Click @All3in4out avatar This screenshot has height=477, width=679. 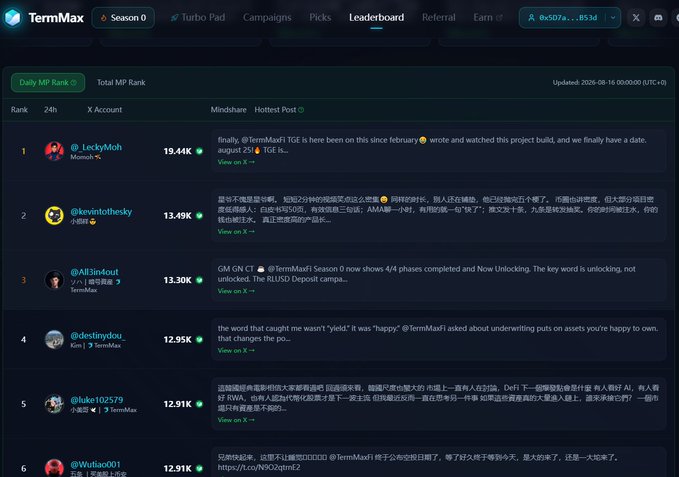tap(54, 280)
